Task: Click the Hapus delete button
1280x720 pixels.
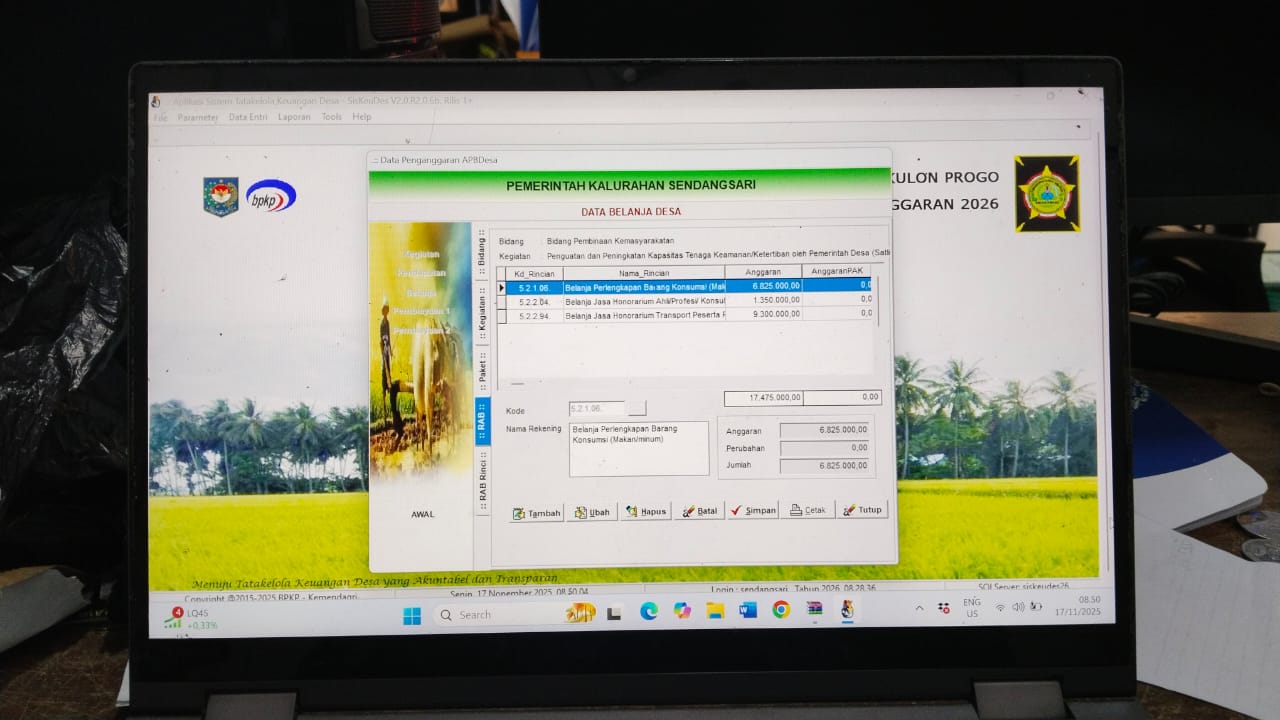Action: pyautogui.click(x=645, y=512)
